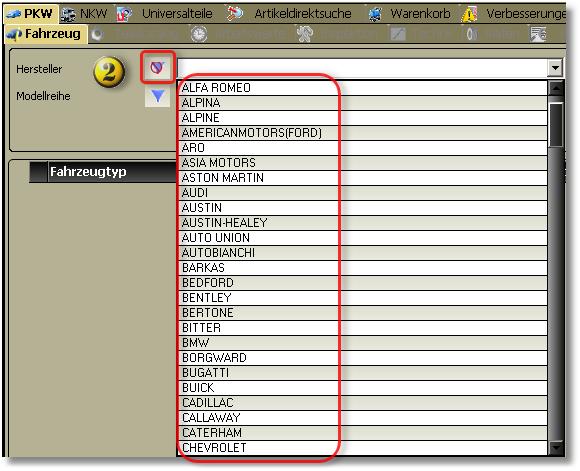This screenshot has width=580, height=471.
Task: Click the Inspektion sub-tab
Action: click(338, 34)
